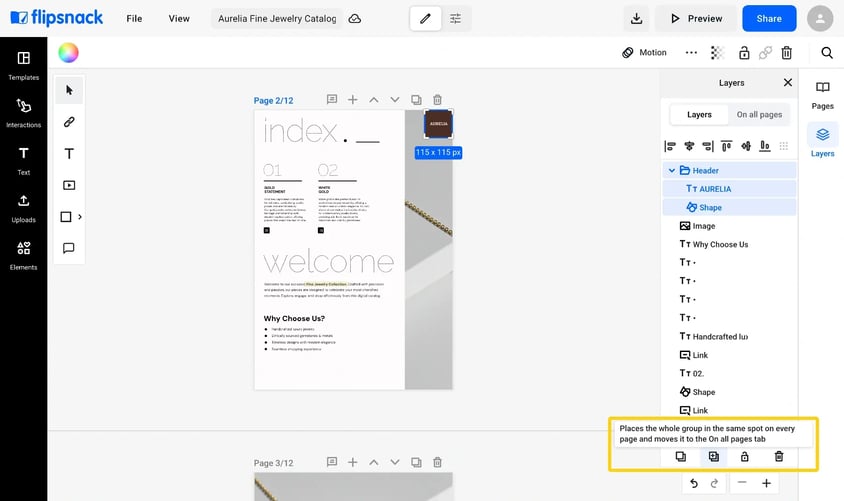Select the video embed tool
Screen dimensions: 844x501
pos(69,185)
